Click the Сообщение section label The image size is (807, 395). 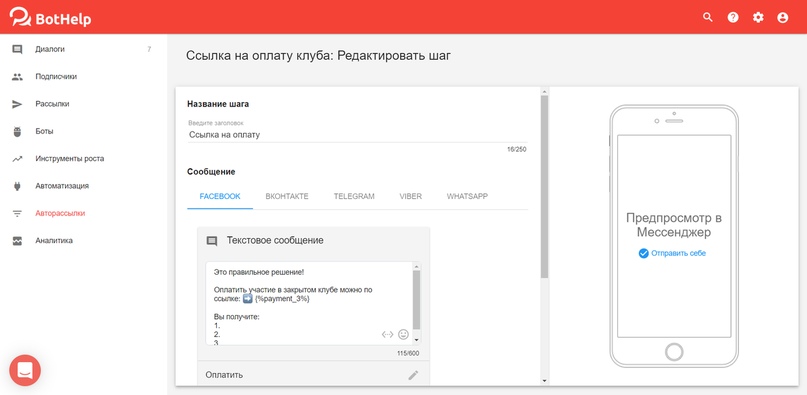coord(211,172)
